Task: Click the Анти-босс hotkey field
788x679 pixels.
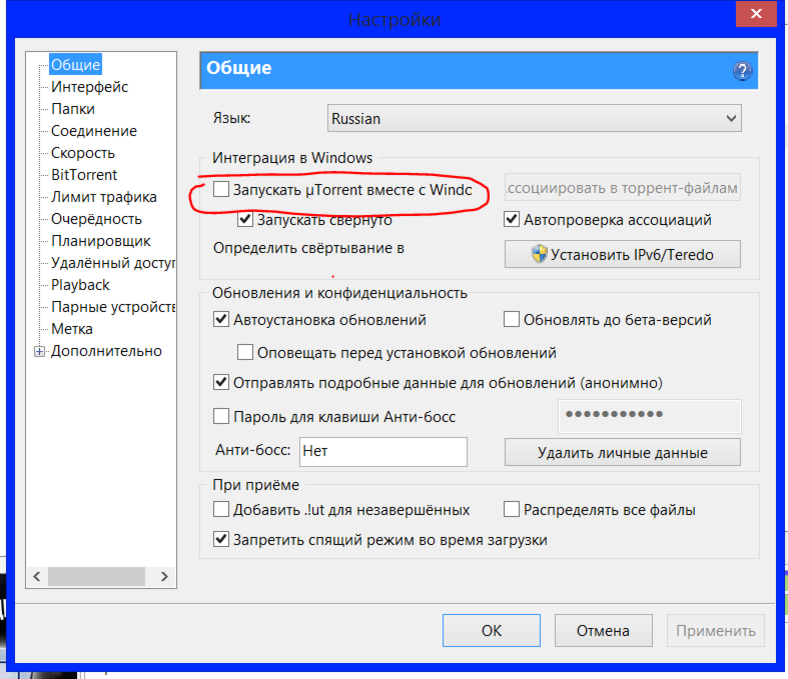Action: pos(383,451)
